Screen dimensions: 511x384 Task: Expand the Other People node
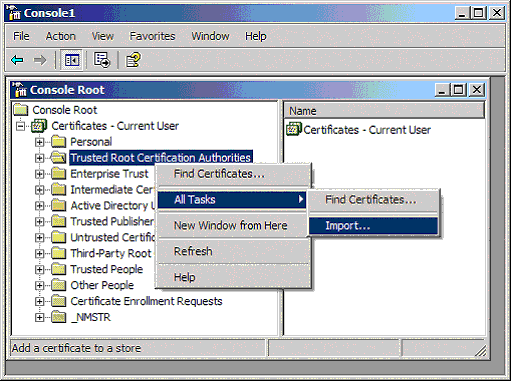39,285
